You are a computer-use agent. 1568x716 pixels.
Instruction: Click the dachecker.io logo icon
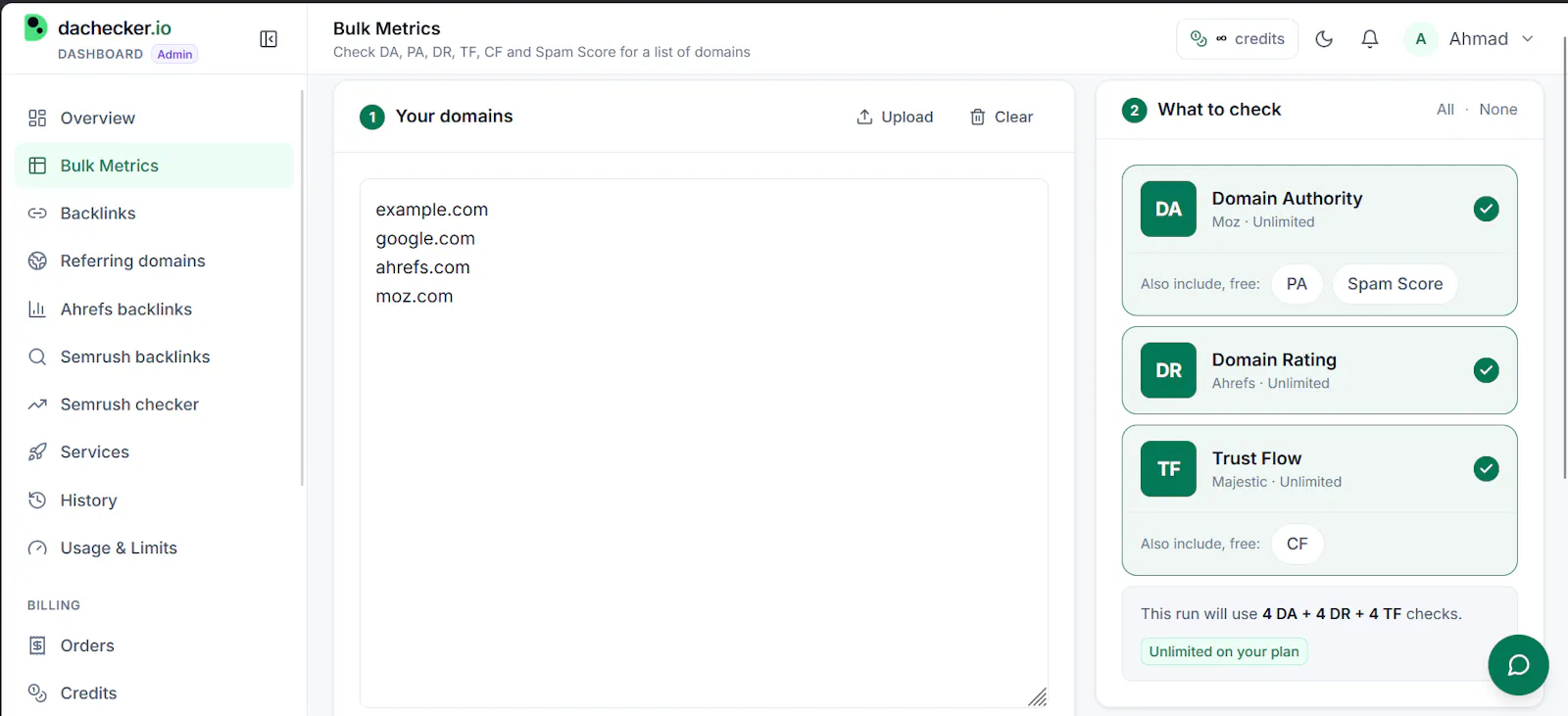point(35,27)
